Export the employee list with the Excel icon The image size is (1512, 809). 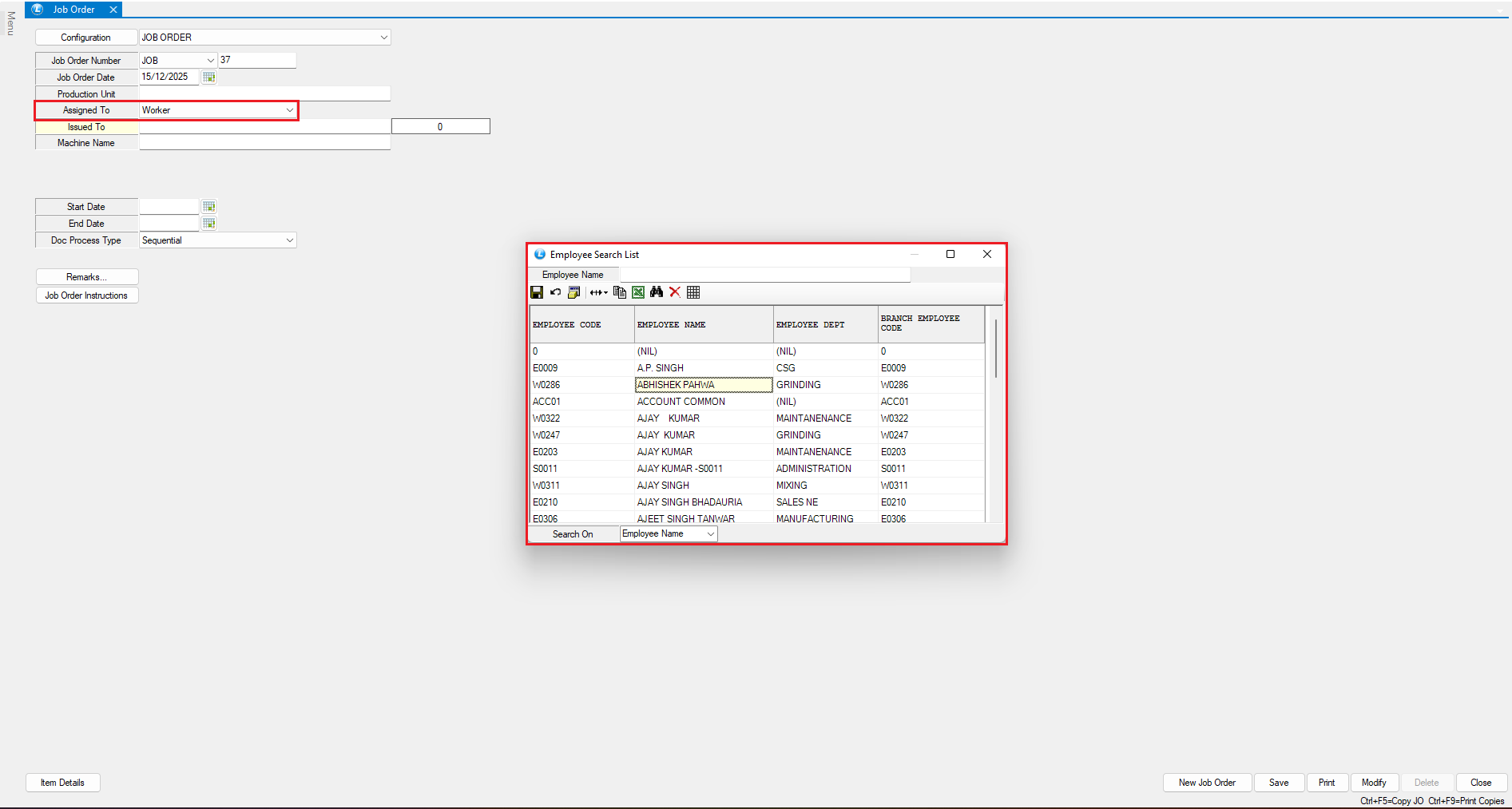[x=638, y=292]
